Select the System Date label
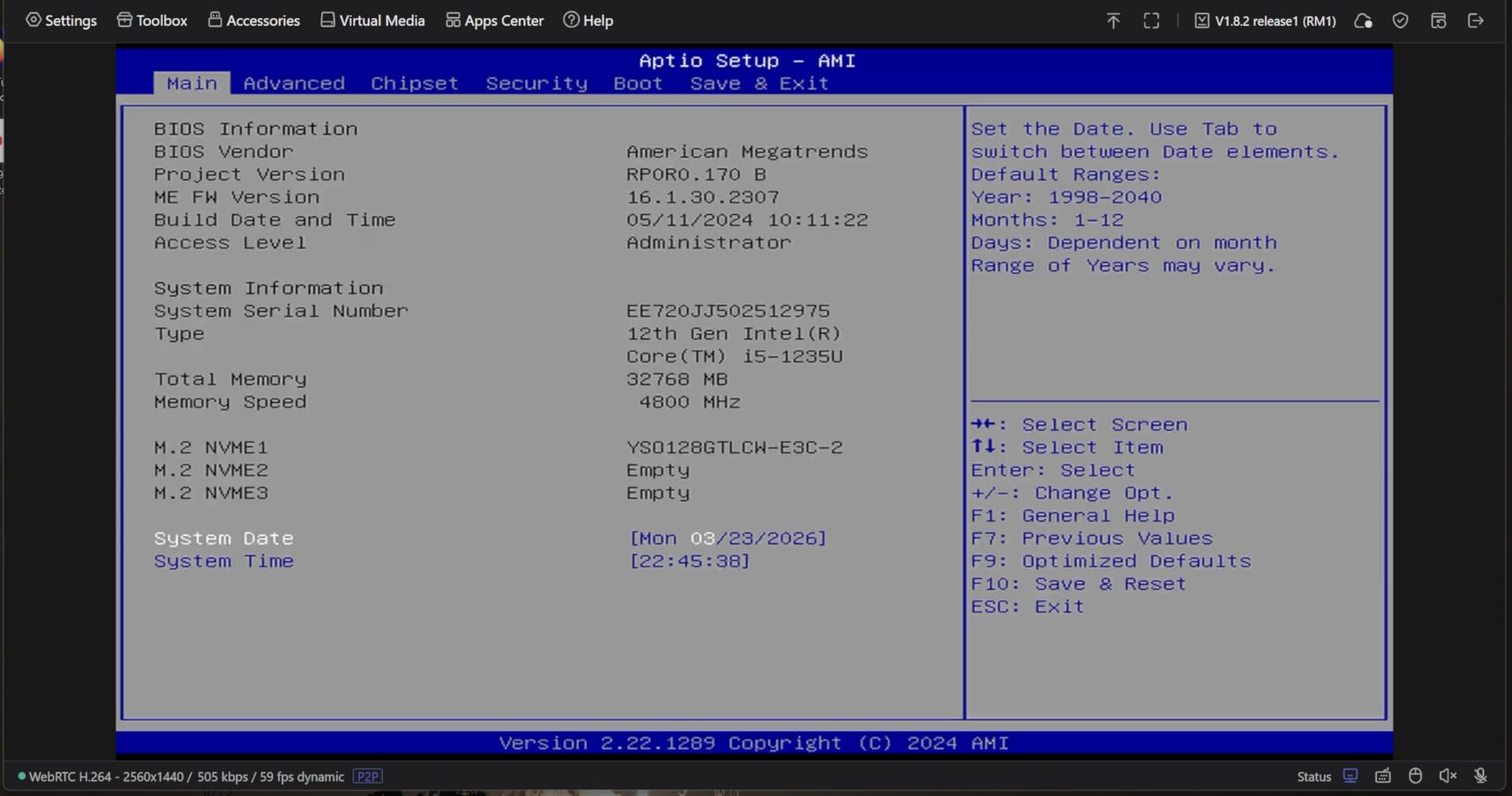 224,538
